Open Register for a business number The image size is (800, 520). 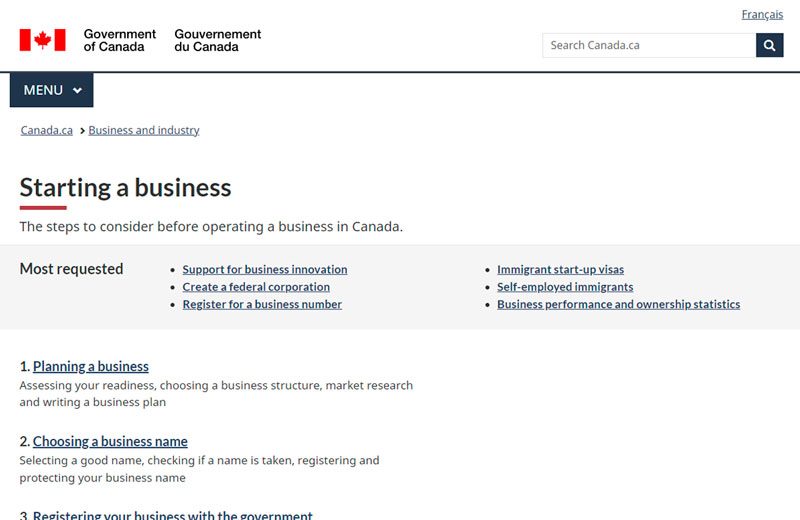(x=262, y=304)
